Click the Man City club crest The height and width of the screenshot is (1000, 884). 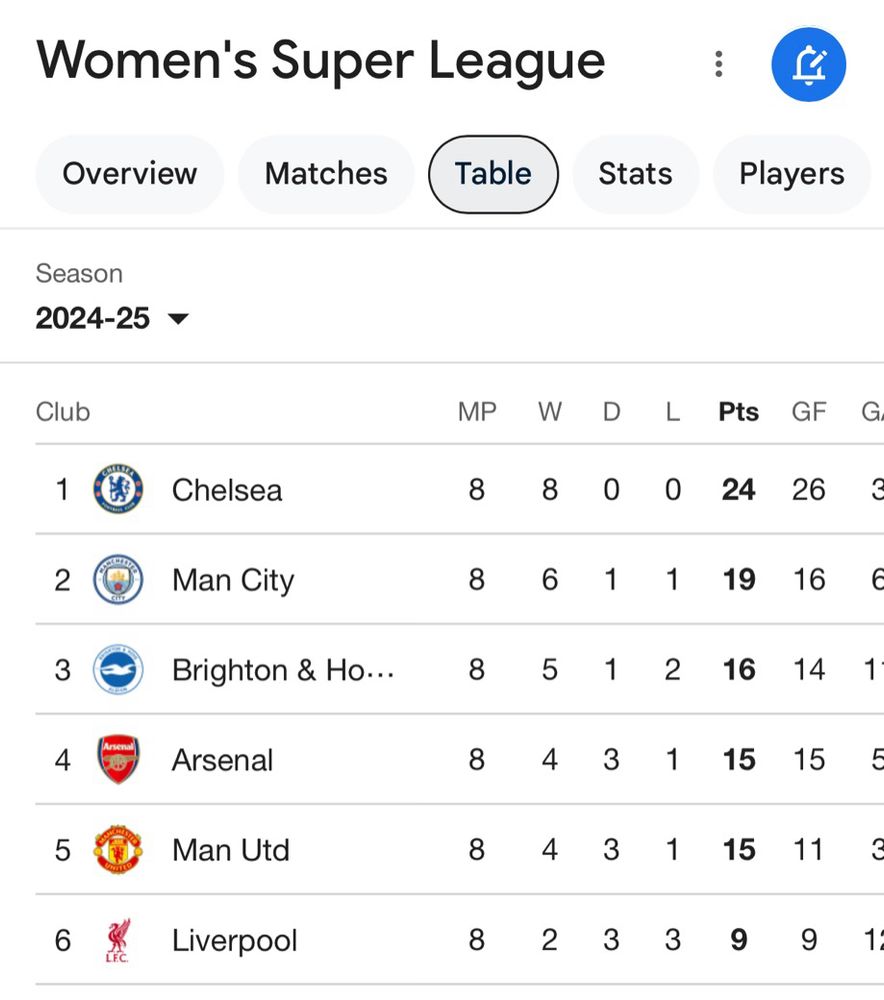(118, 580)
